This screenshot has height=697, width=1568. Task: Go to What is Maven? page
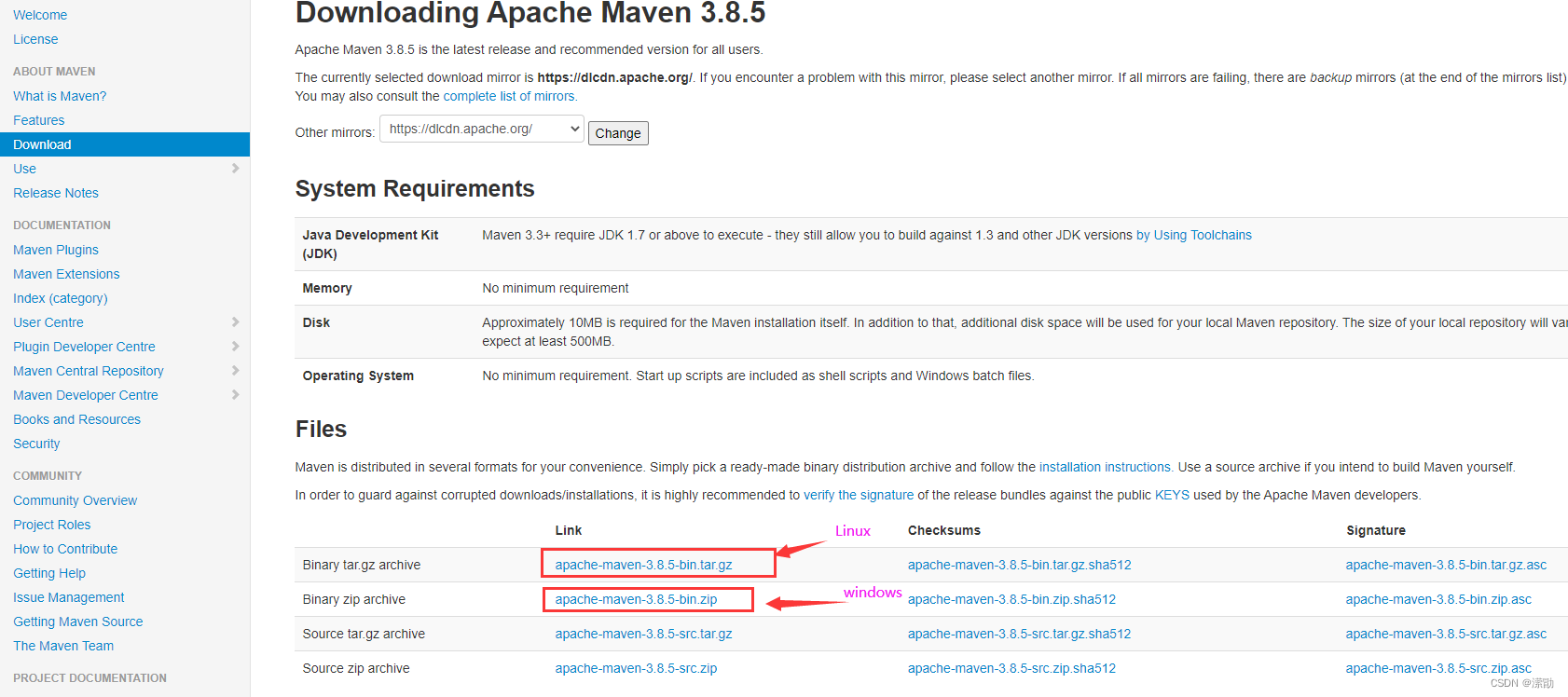60,96
